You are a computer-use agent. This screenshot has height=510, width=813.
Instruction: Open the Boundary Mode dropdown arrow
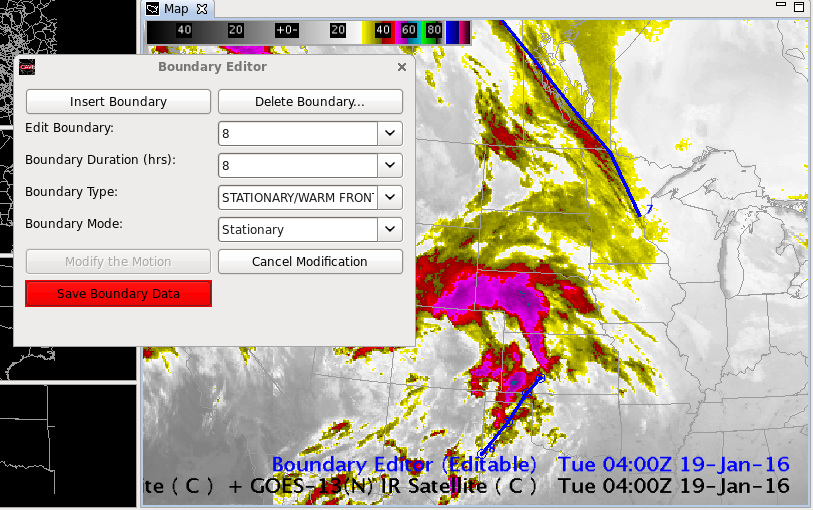(390, 229)
